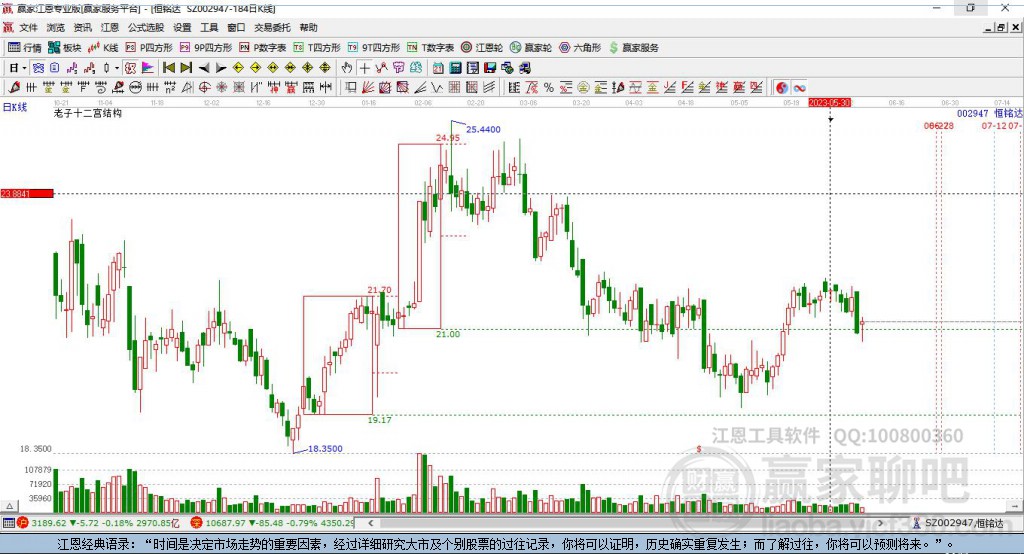
Task: Open the P数字表 tool
Action: 263,48
